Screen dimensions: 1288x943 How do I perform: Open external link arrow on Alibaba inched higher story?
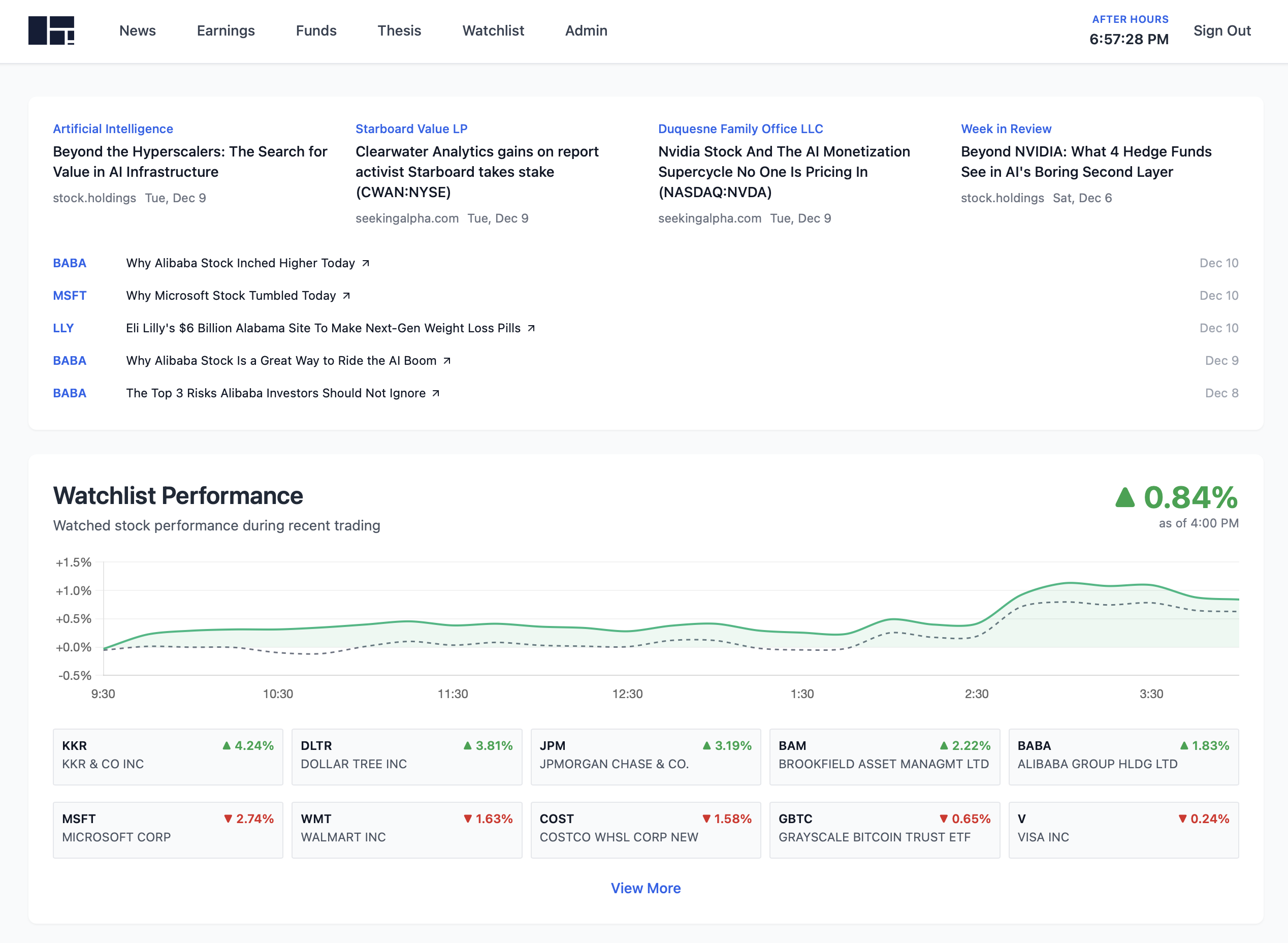pos(366,263)
